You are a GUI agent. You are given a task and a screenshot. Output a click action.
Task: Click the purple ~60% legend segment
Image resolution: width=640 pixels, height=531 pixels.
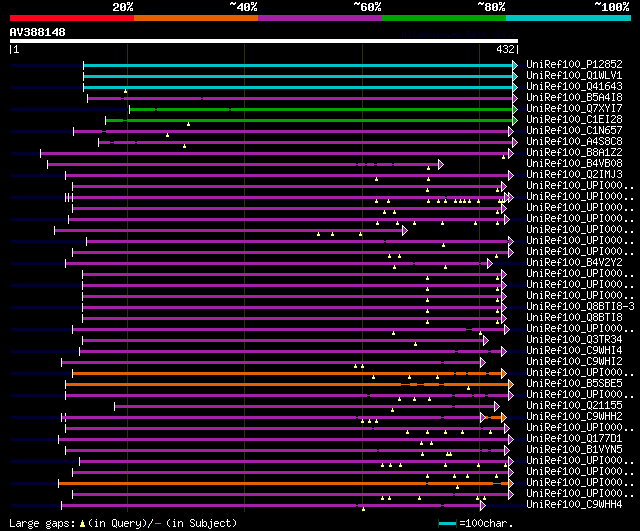320,18
